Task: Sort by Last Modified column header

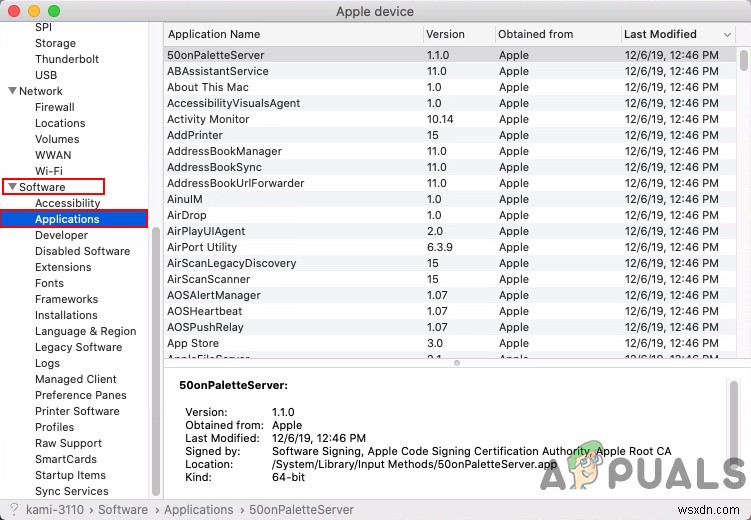Action: pyautogui.click(x=678, y=34)
